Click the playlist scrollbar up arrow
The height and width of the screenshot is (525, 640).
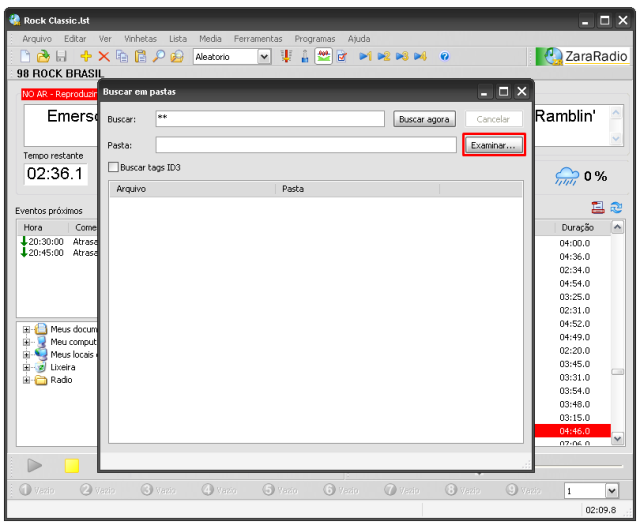617,227
